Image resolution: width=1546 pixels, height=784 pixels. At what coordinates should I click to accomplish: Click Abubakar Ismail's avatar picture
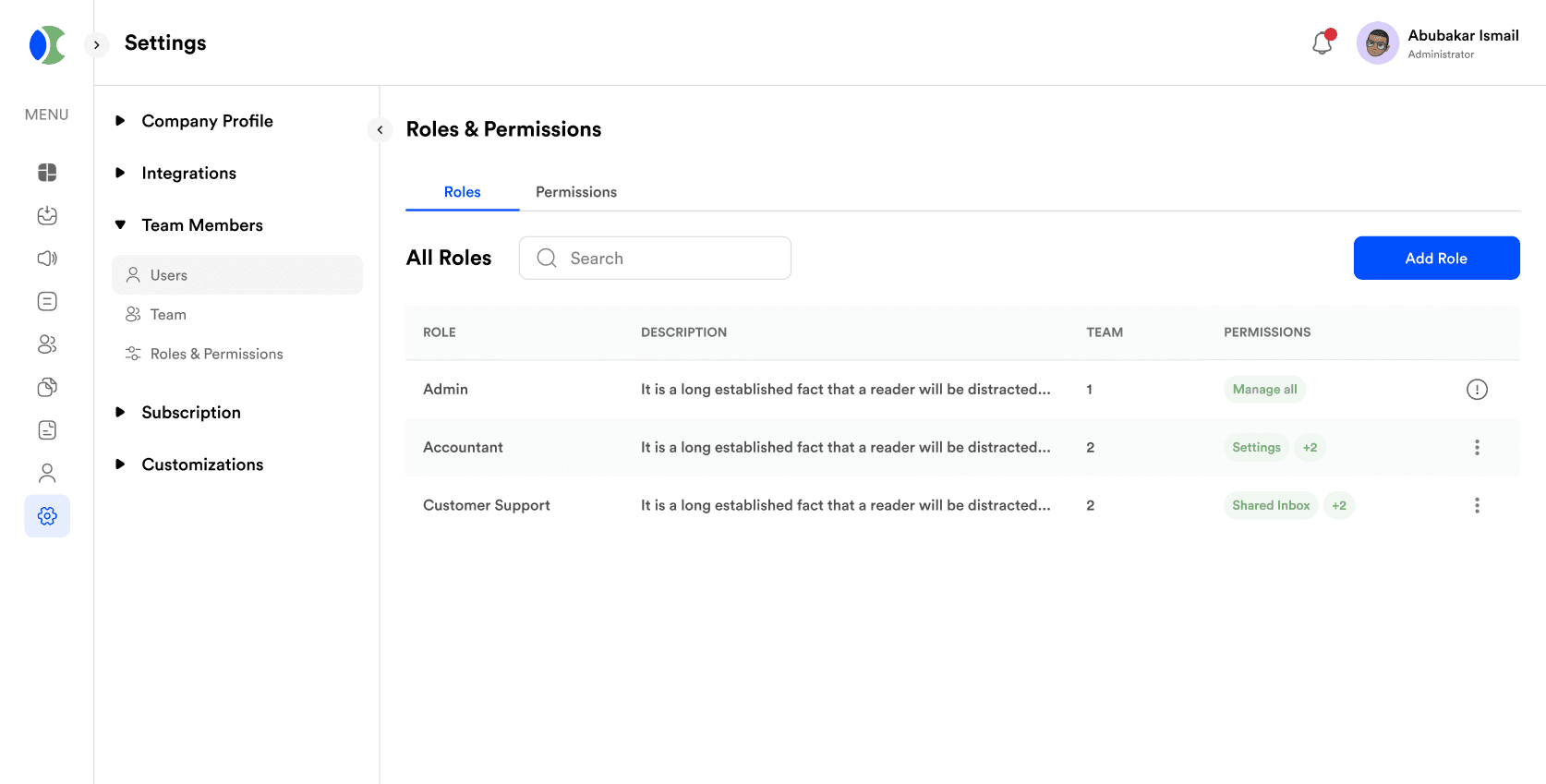pyautogui.click(x=1377, y=42)
